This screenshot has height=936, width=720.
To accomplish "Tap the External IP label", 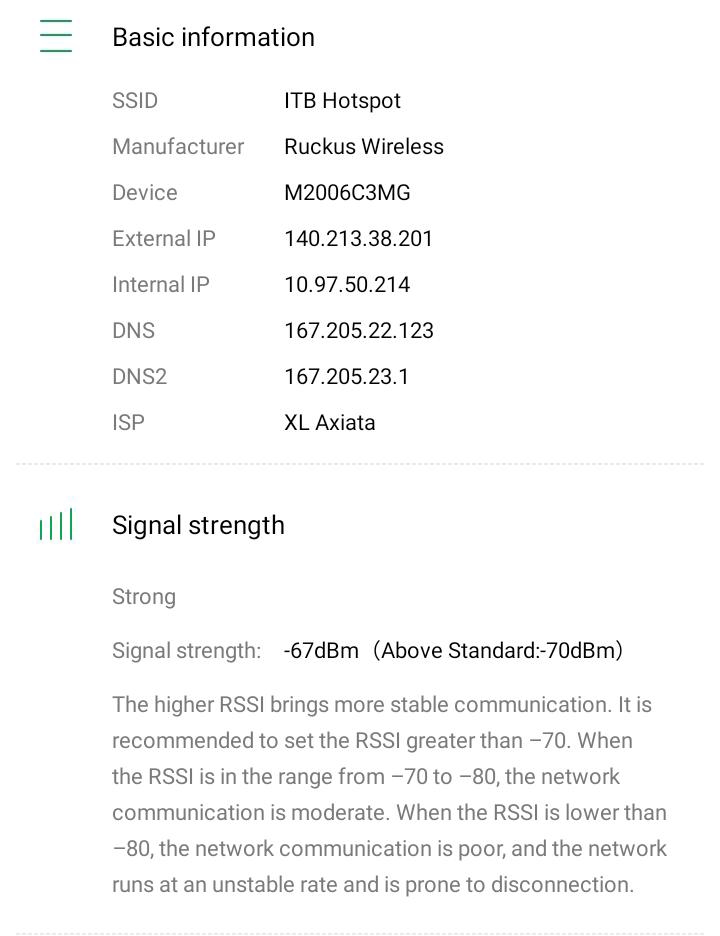I will point(164,238).
